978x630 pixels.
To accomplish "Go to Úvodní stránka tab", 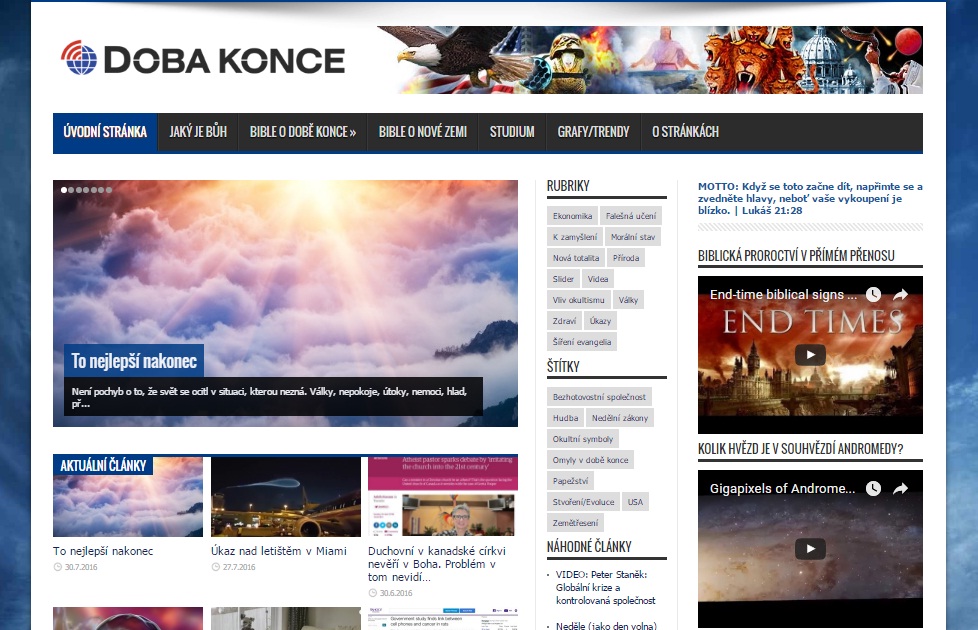I will (x=105, y=132).
